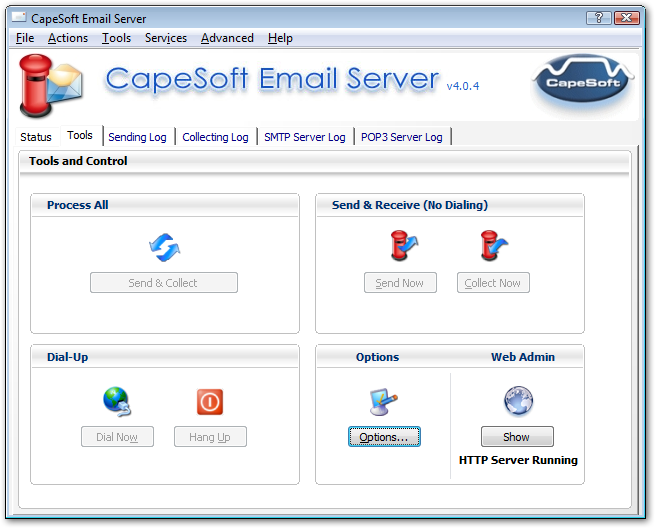The image size is (655, 528).
Task: Click the blue Send & Collect arrows icon
Action: 164,247
